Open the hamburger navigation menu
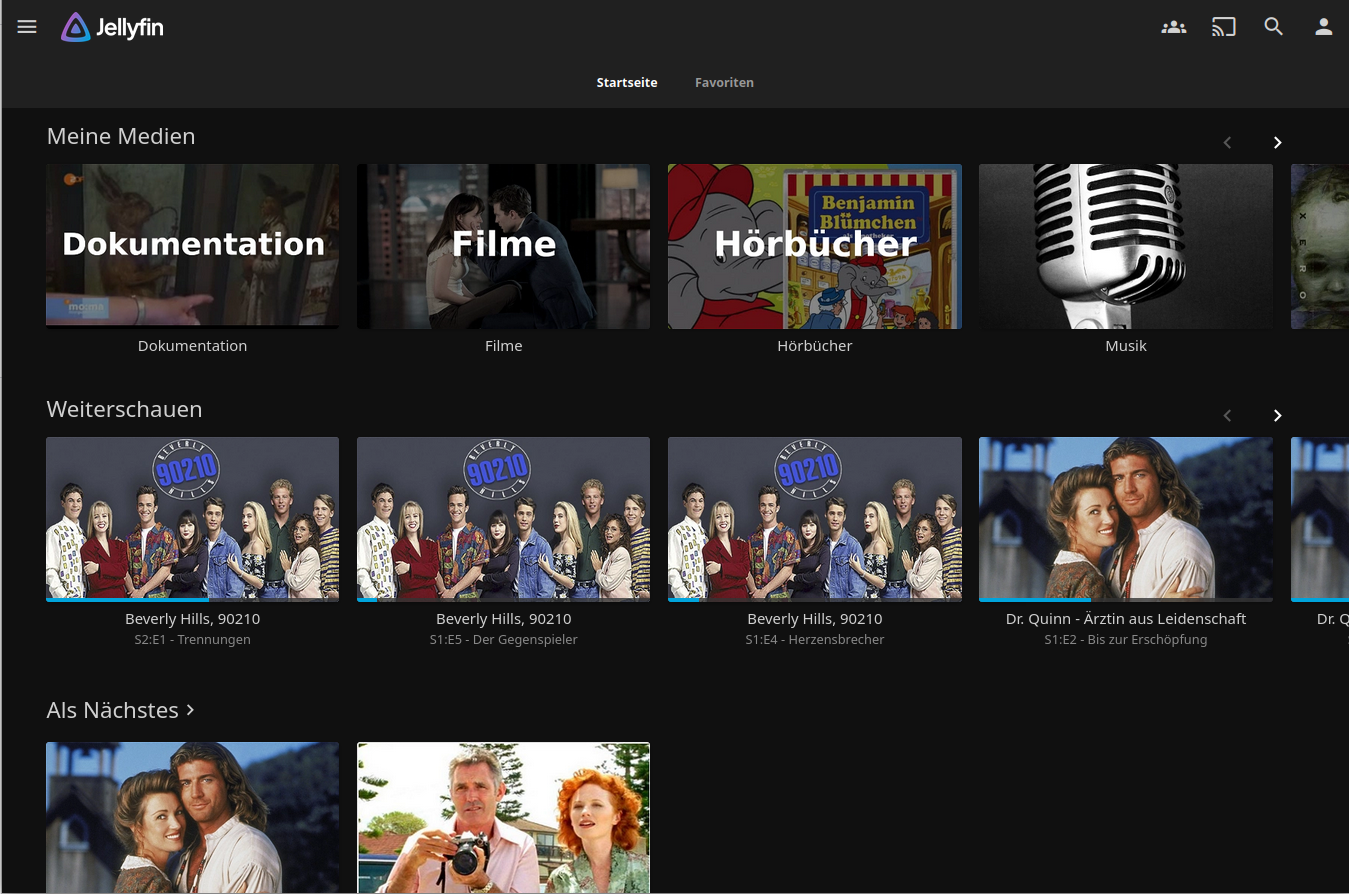Image resolution: width=1349 pixels, height=894 pixels. pos(27,27)
